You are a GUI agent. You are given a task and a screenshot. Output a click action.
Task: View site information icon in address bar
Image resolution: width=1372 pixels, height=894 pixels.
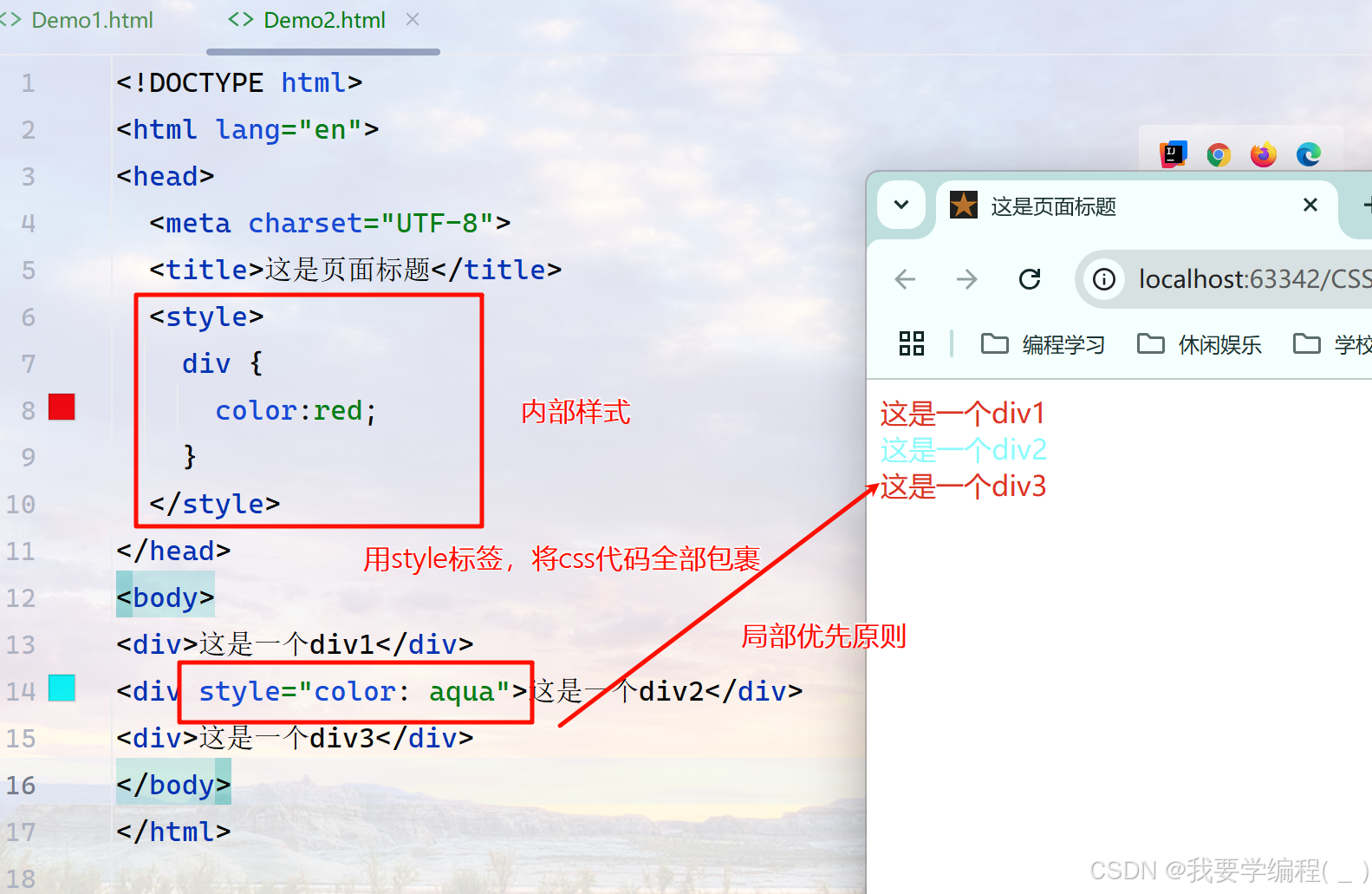(x=1104, y=279)
